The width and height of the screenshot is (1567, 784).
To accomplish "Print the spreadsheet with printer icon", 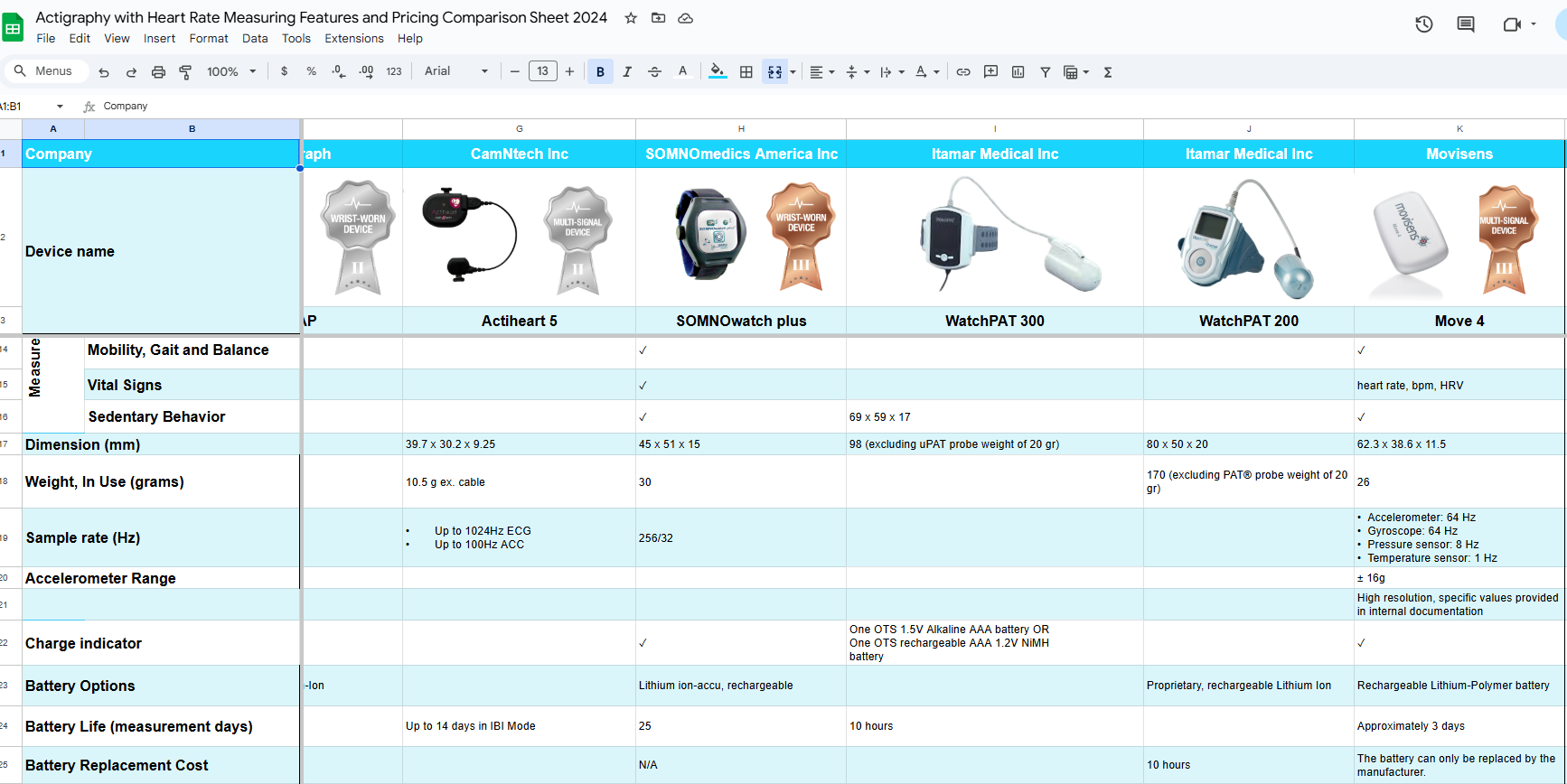I will (158, 72).
